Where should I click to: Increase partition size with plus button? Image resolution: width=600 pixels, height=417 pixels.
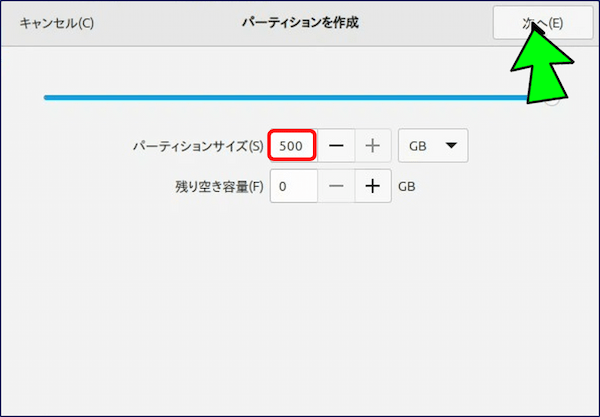pyautogui.click(x=372, y=146)
